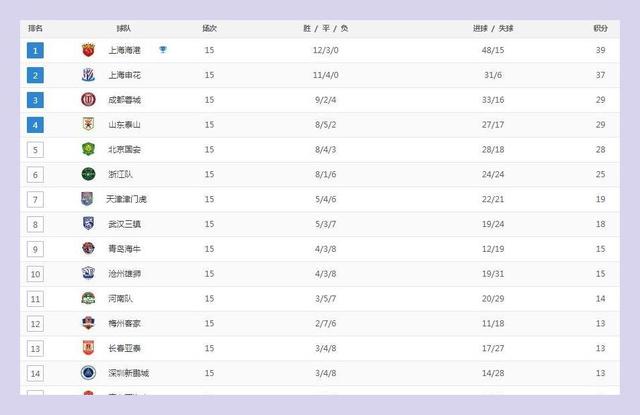This screenshot has height=415, width=640.
Task: Open the 上海海港 team name
Action: point(124,50)
